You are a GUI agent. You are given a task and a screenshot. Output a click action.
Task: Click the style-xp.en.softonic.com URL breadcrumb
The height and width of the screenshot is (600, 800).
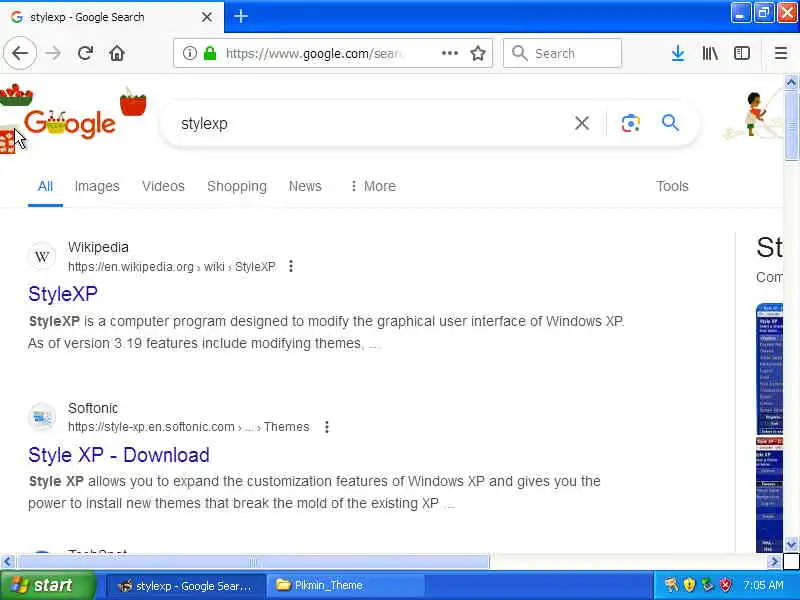[x=189, y=427]
